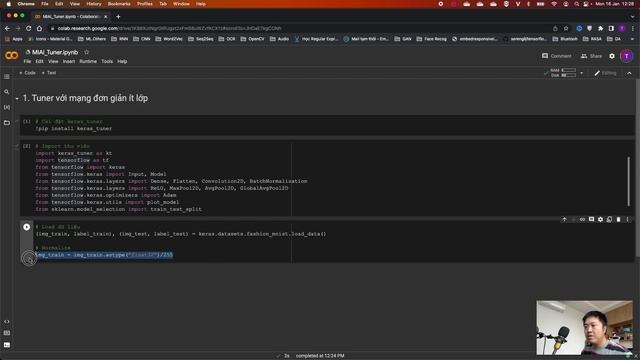Screen dimensions: 640x360
Task: Click the imports cell vertical scrollbar
Action: point(629,181)
